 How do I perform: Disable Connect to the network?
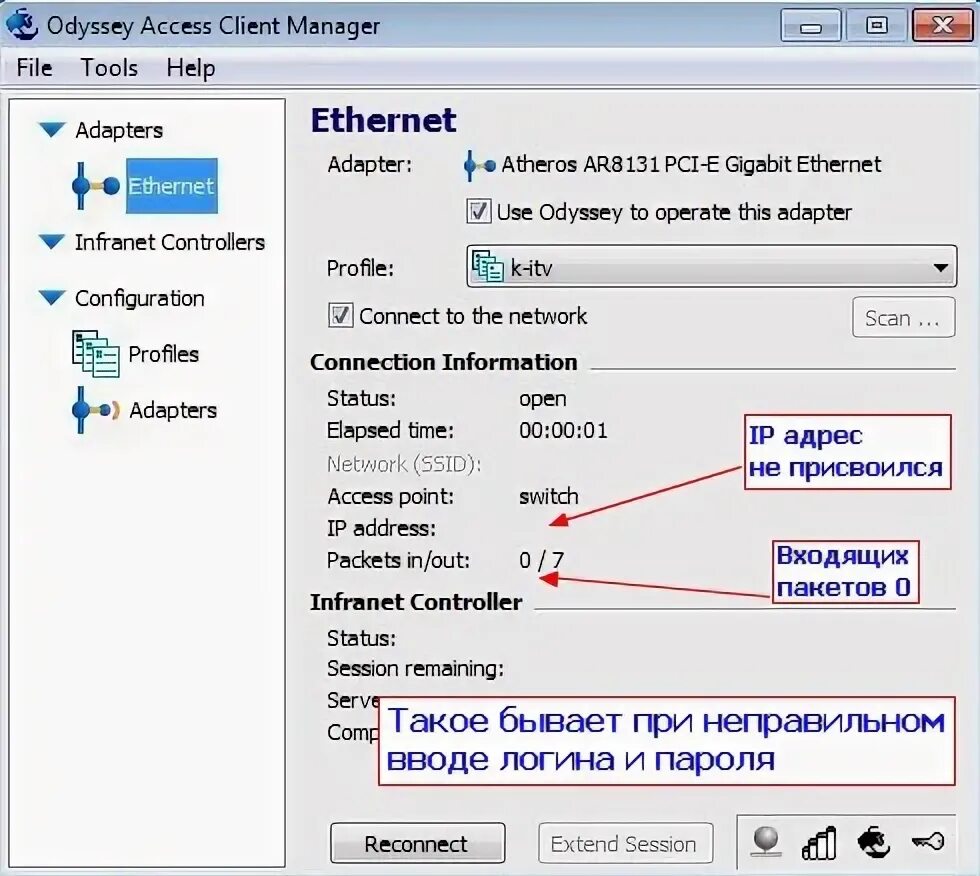[340, 316]
